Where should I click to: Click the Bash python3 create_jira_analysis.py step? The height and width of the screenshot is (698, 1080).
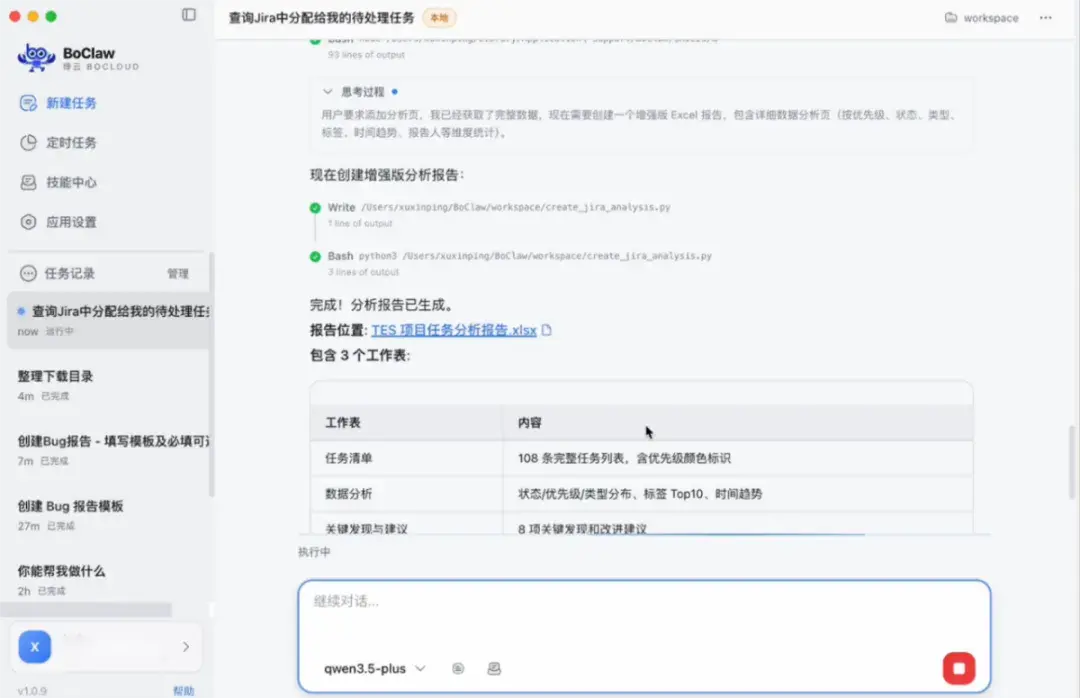[519, 256]
